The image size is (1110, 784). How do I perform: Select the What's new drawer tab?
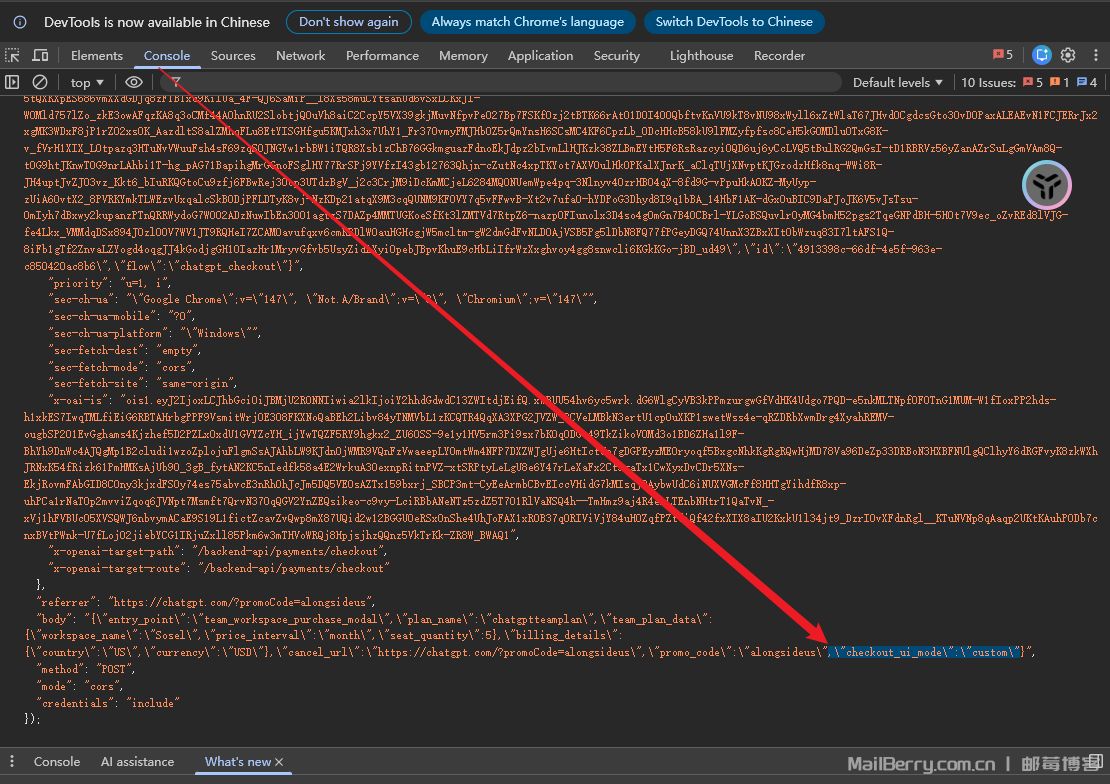(237, 761)
